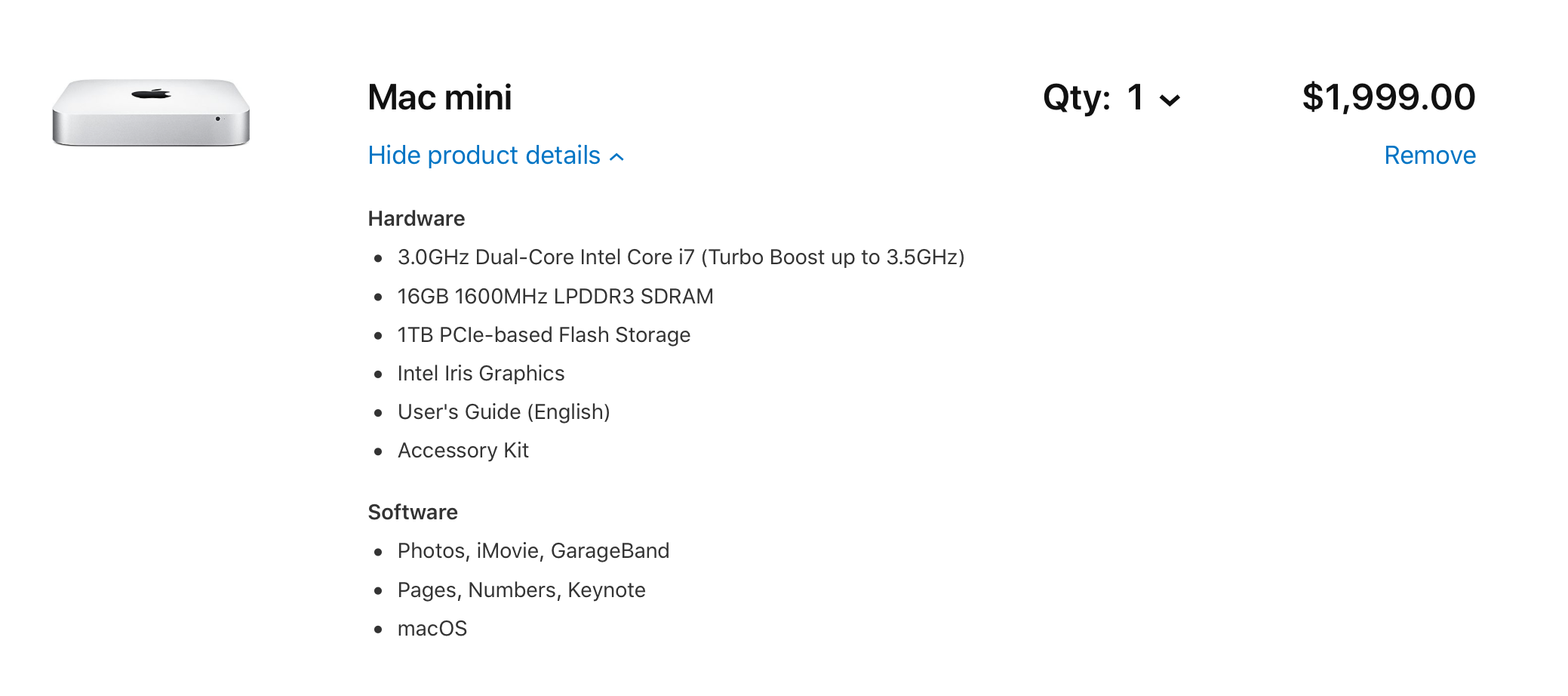Screen dimensions: 1568x696
Task: Click the macOS software item
Action: (x=432, y=629)
